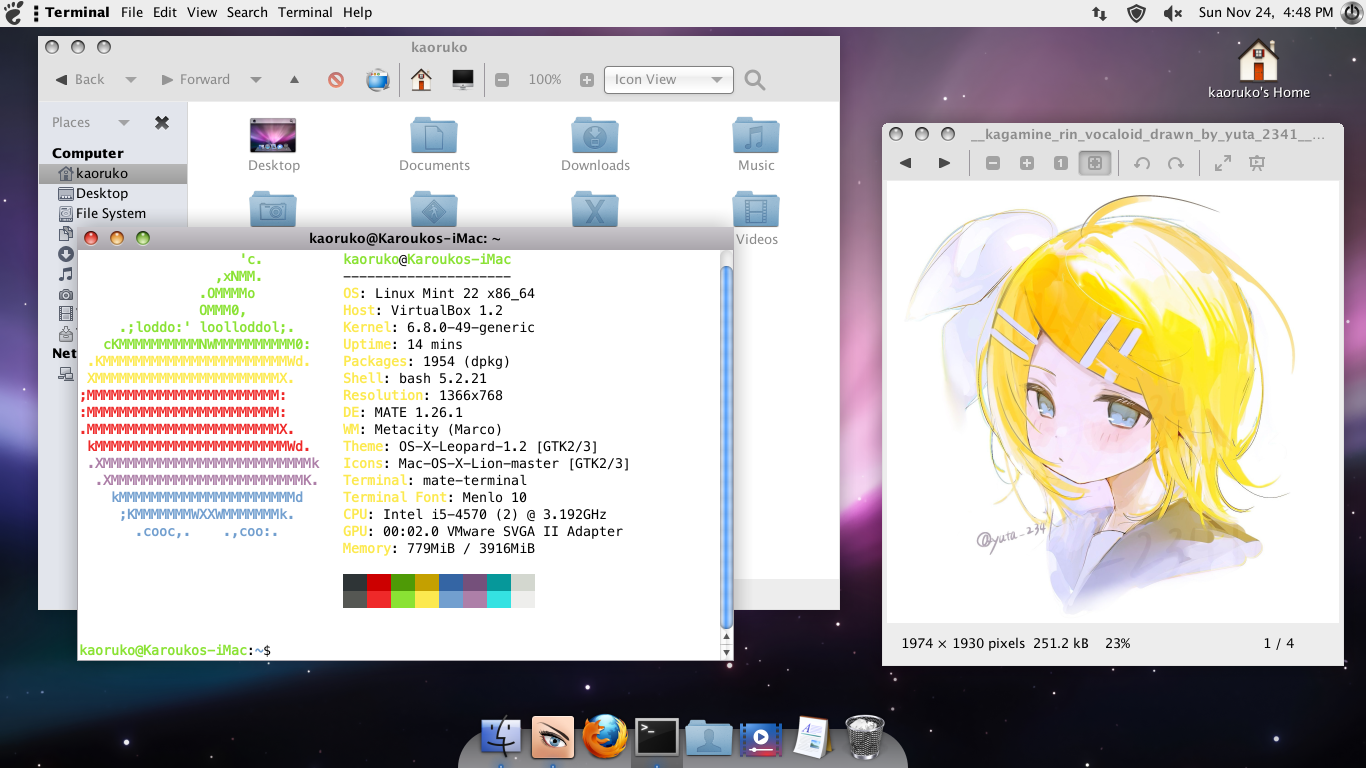Open the document editor dock icon
The width and height of the screenshot is (1366, 768).
(x=813, y=738)
